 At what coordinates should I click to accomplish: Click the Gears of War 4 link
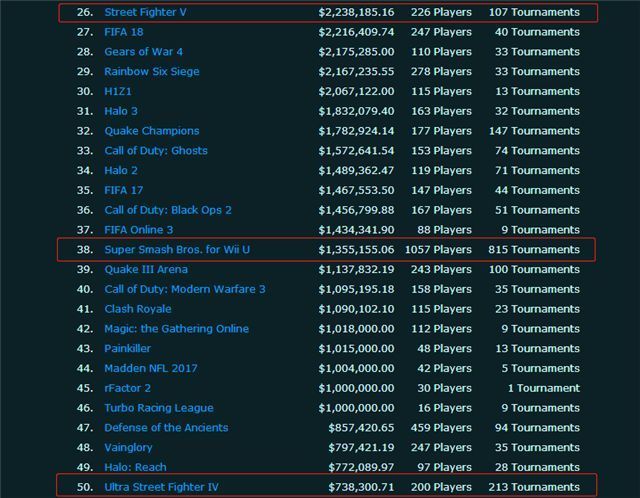[x=144, y=52]
